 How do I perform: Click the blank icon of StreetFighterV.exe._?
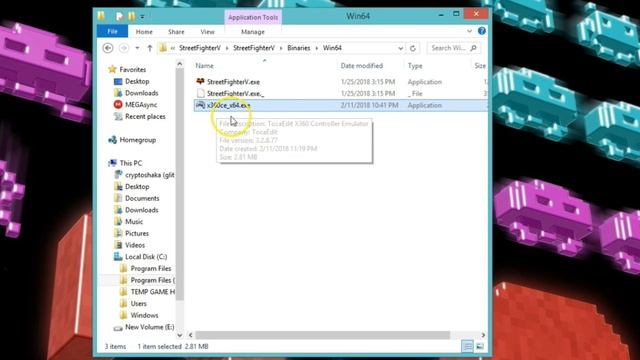200,93
